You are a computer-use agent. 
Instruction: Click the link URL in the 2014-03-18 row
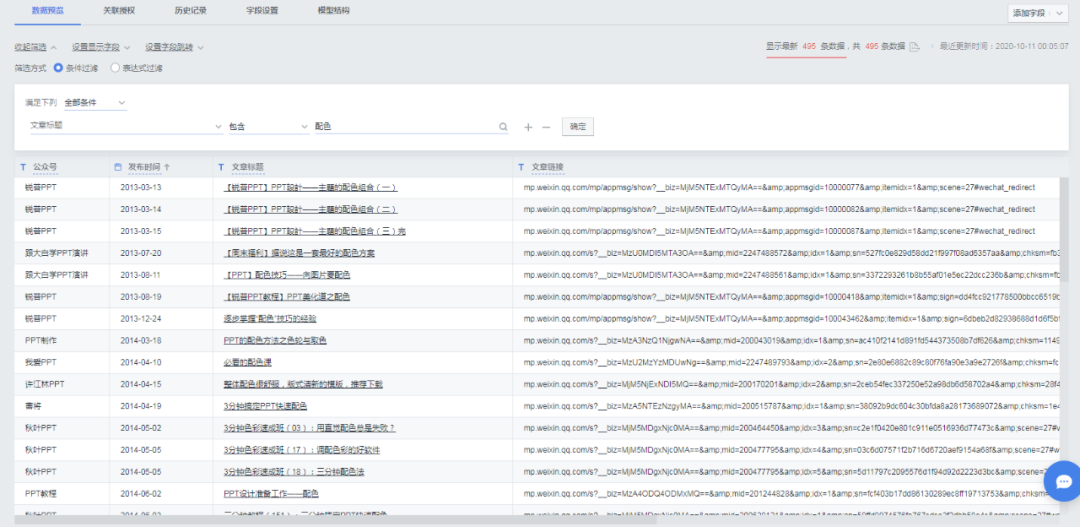click(x=792, y=341)
